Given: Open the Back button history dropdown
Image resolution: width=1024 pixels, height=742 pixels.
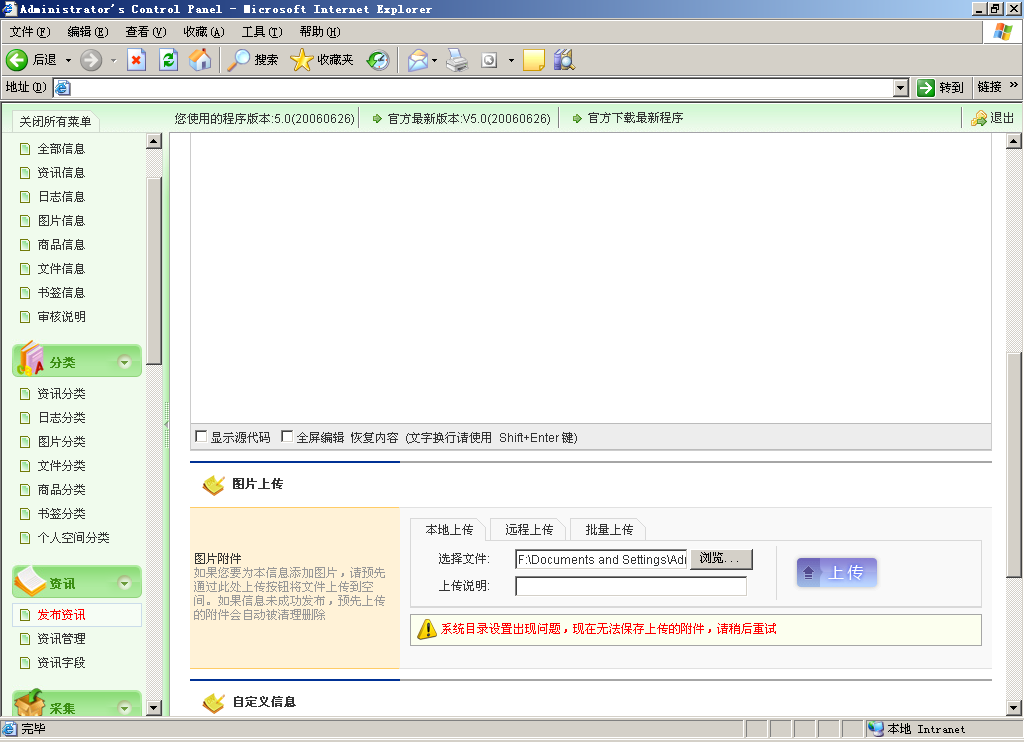Looking at the screenshot, I should (68, 61).
